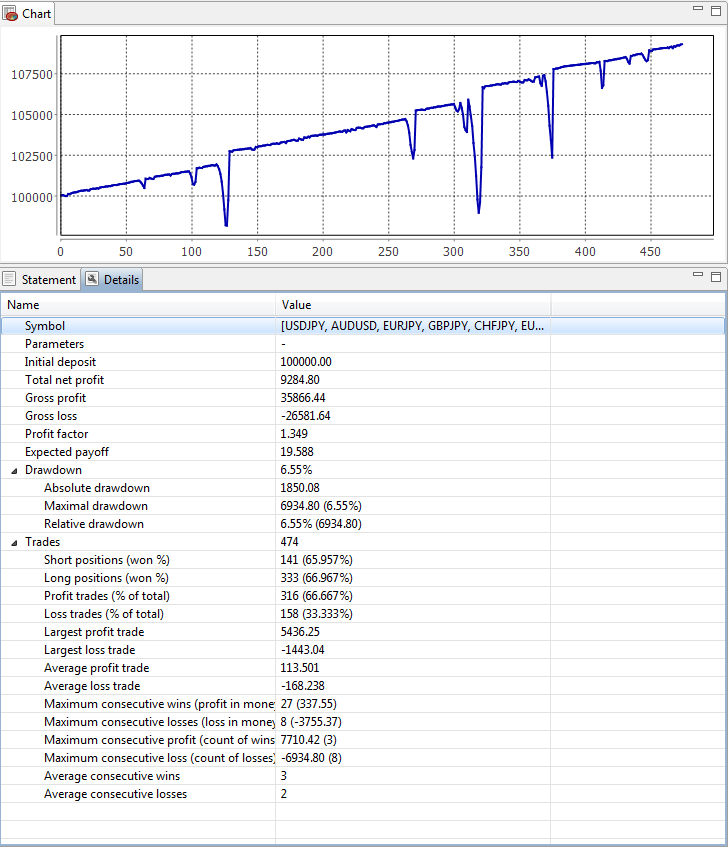Image resolution: width=728 pixels, height=848 pixels.
Task: Switch to the Statement tab
Action: (x=48, y=279)
